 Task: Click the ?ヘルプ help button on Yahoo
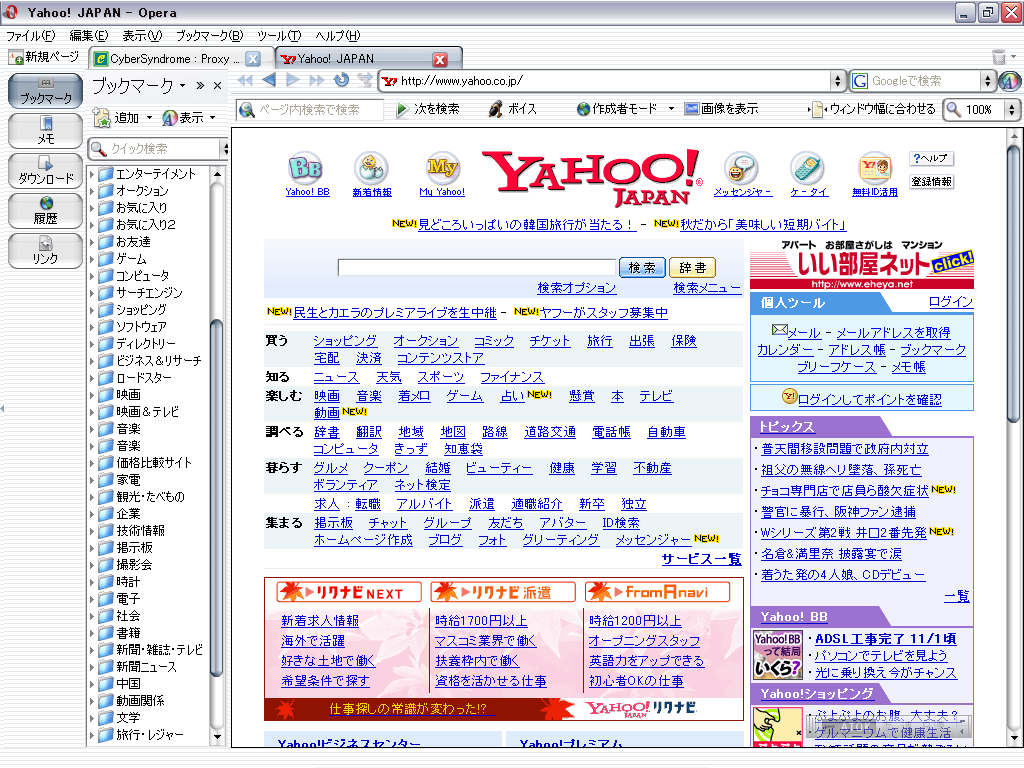click(x=931, y=158)
